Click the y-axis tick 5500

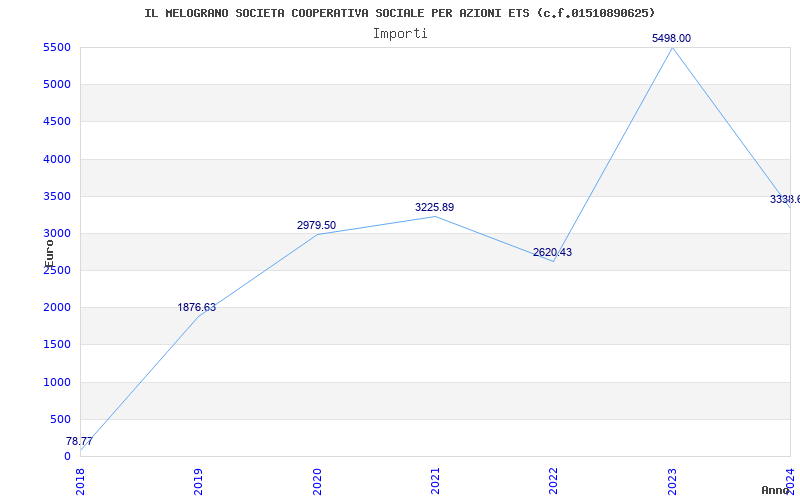tap(57, 47)
